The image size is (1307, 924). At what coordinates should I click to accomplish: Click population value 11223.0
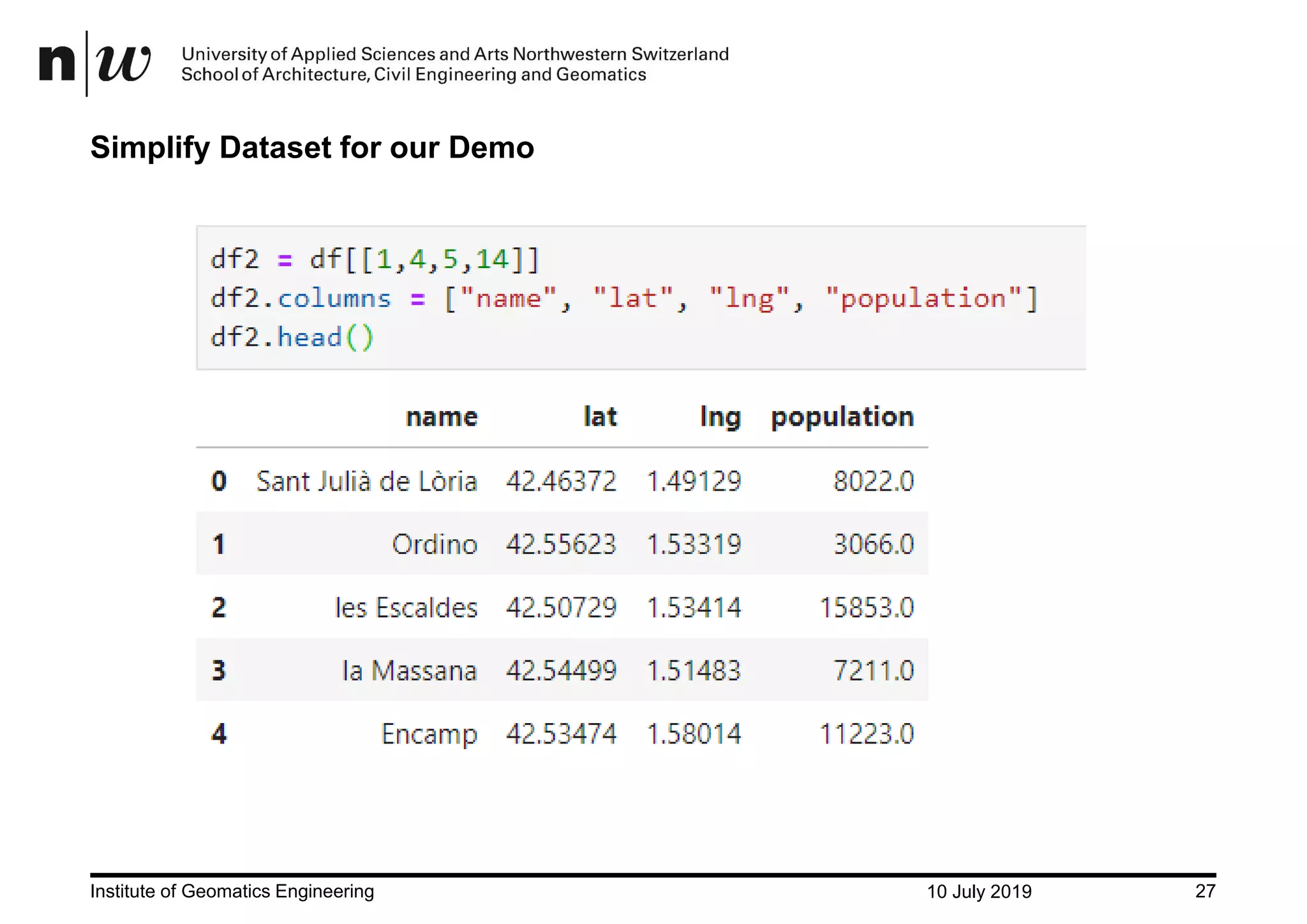pyautogui.click(x=867, y=734)
